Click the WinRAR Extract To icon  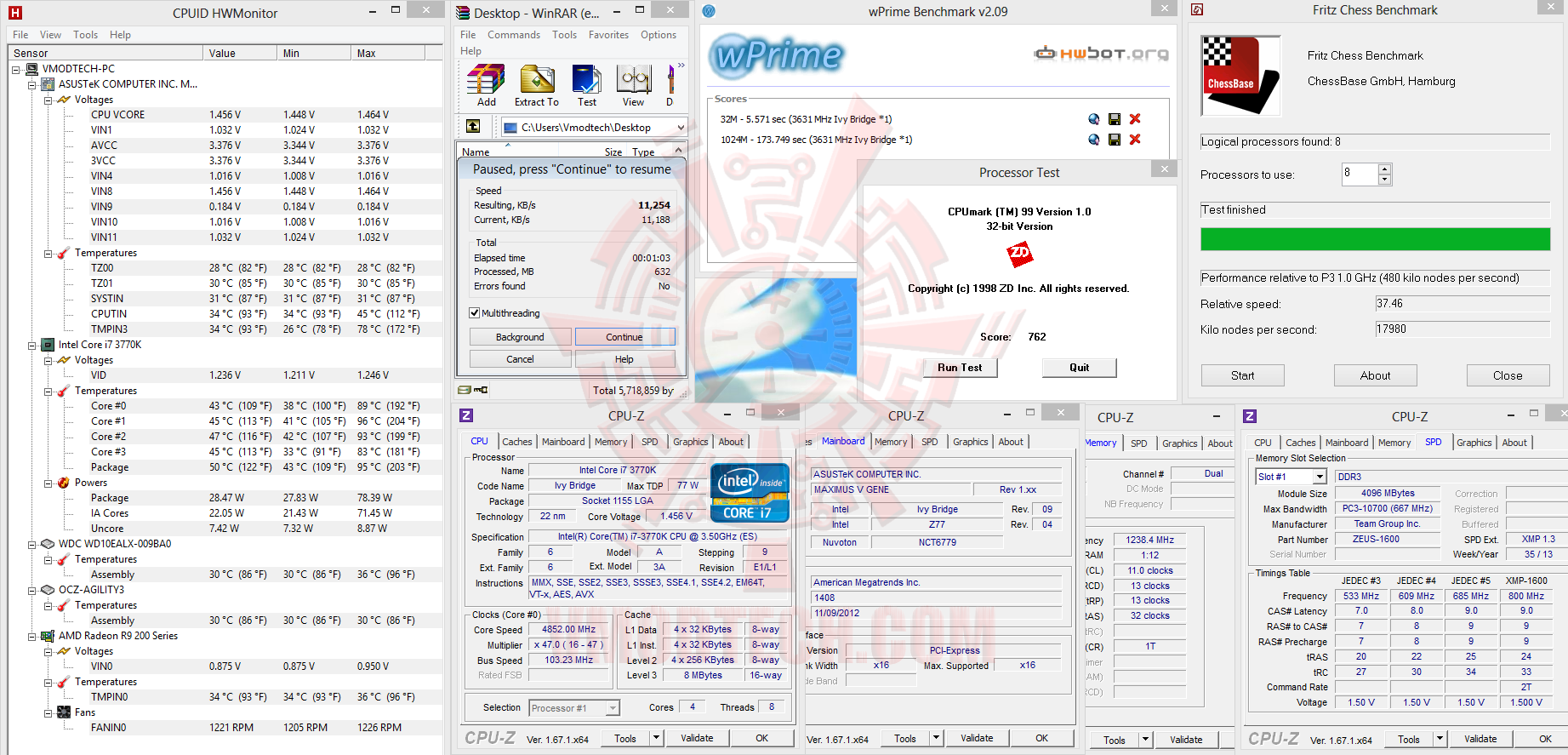click(x=537, y=86)
